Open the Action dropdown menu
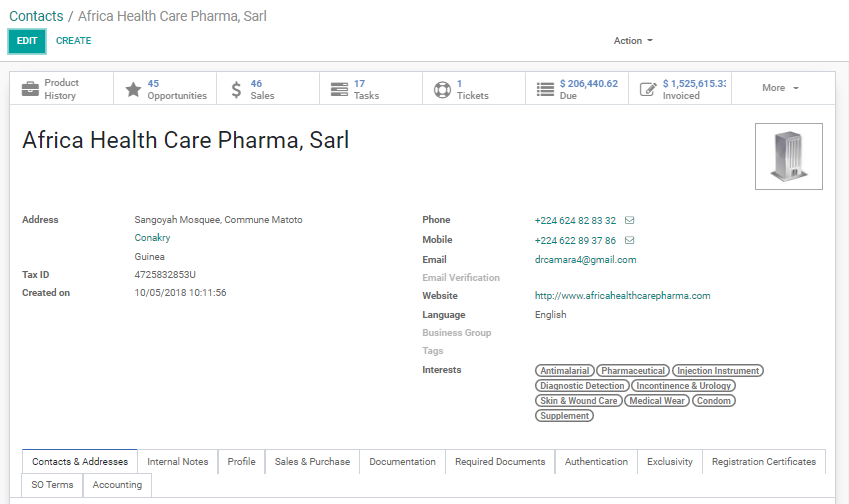Image resolution: width=849 pixels, height=504 pixels. coord(633,41)
